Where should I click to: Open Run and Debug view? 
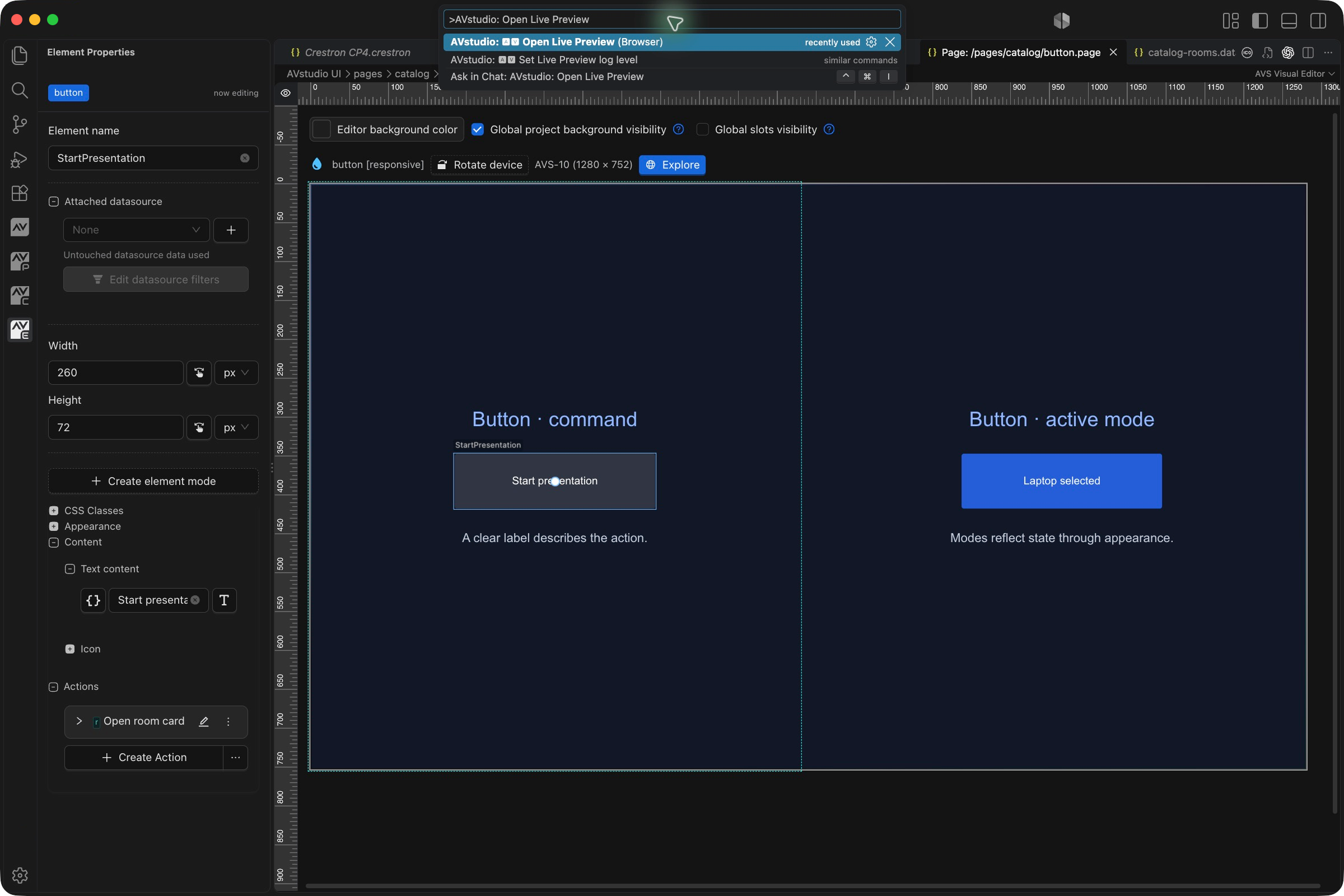20,159
